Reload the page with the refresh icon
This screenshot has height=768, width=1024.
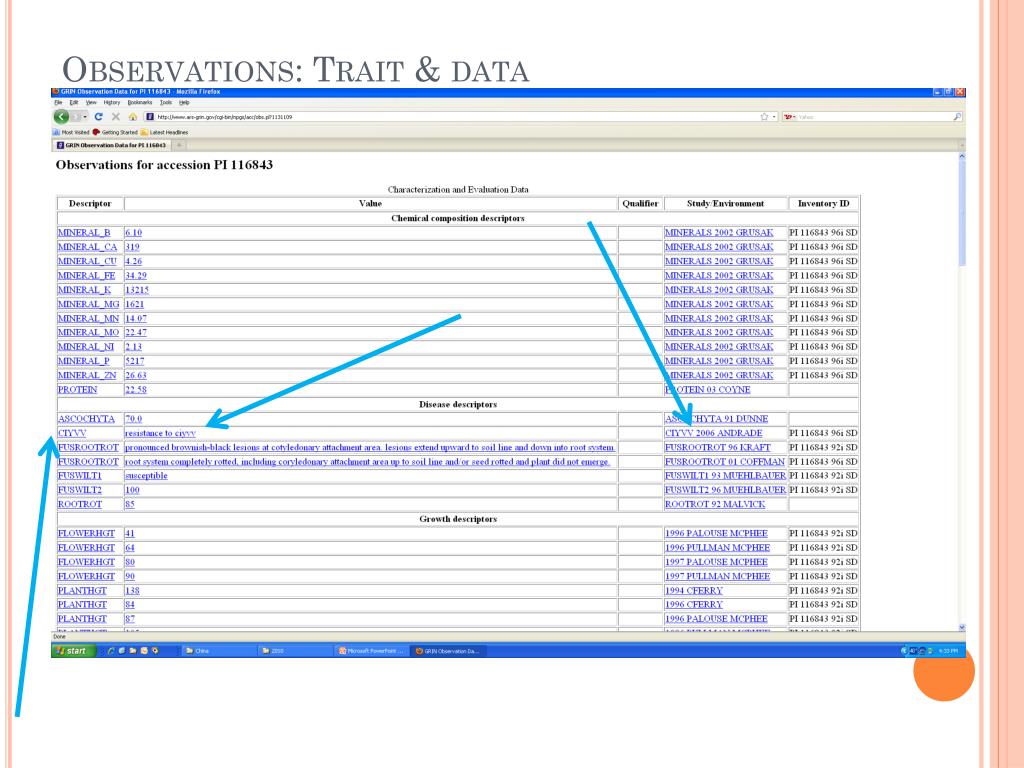(99, 117)
